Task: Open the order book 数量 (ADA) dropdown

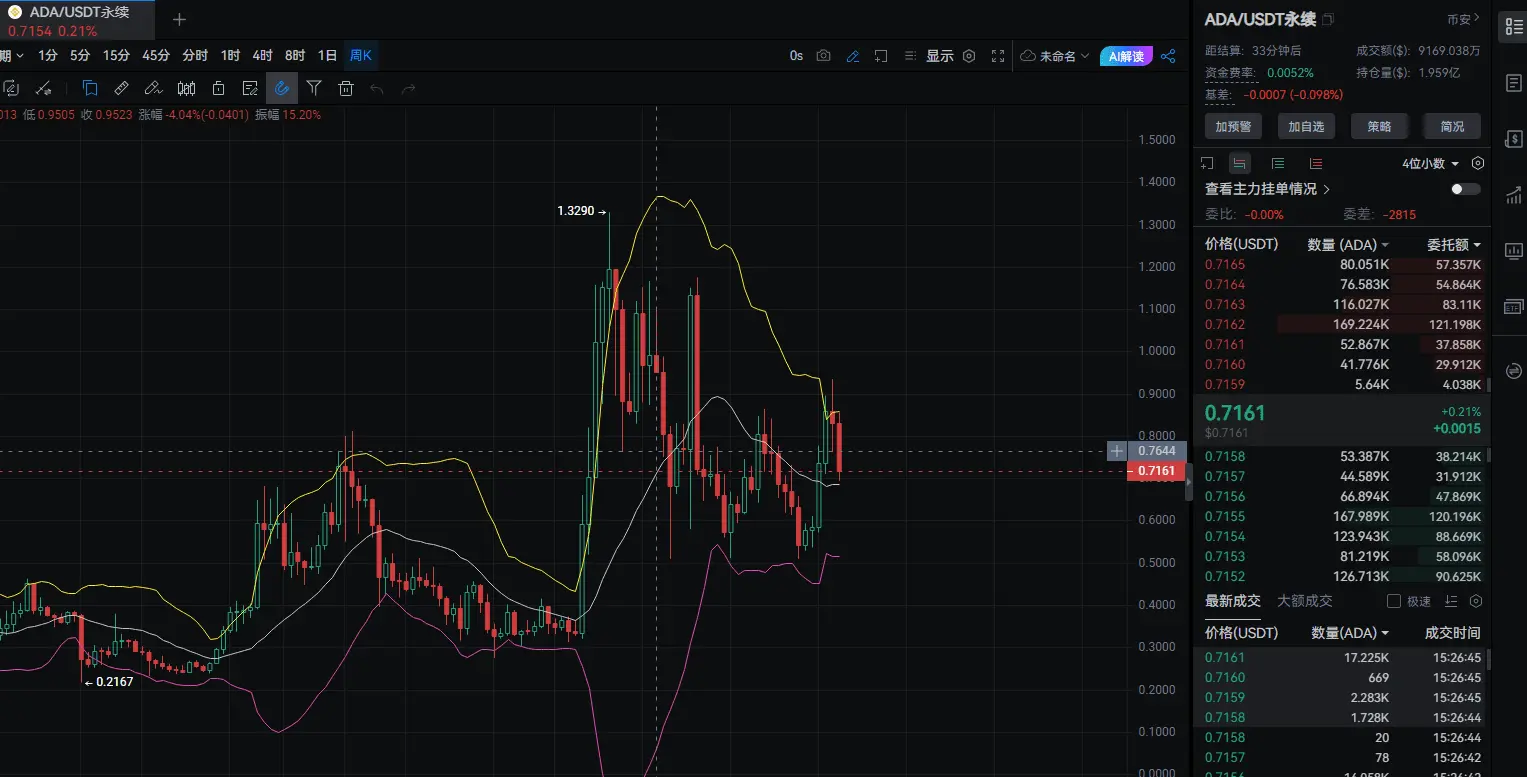Action: (x=1348, y=245)
